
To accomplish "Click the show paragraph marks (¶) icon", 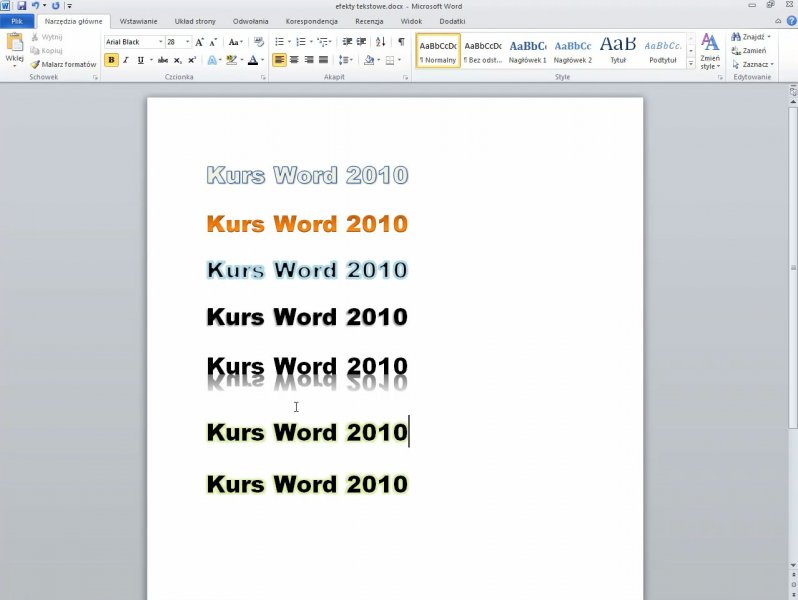I will (x=401, y=42).
